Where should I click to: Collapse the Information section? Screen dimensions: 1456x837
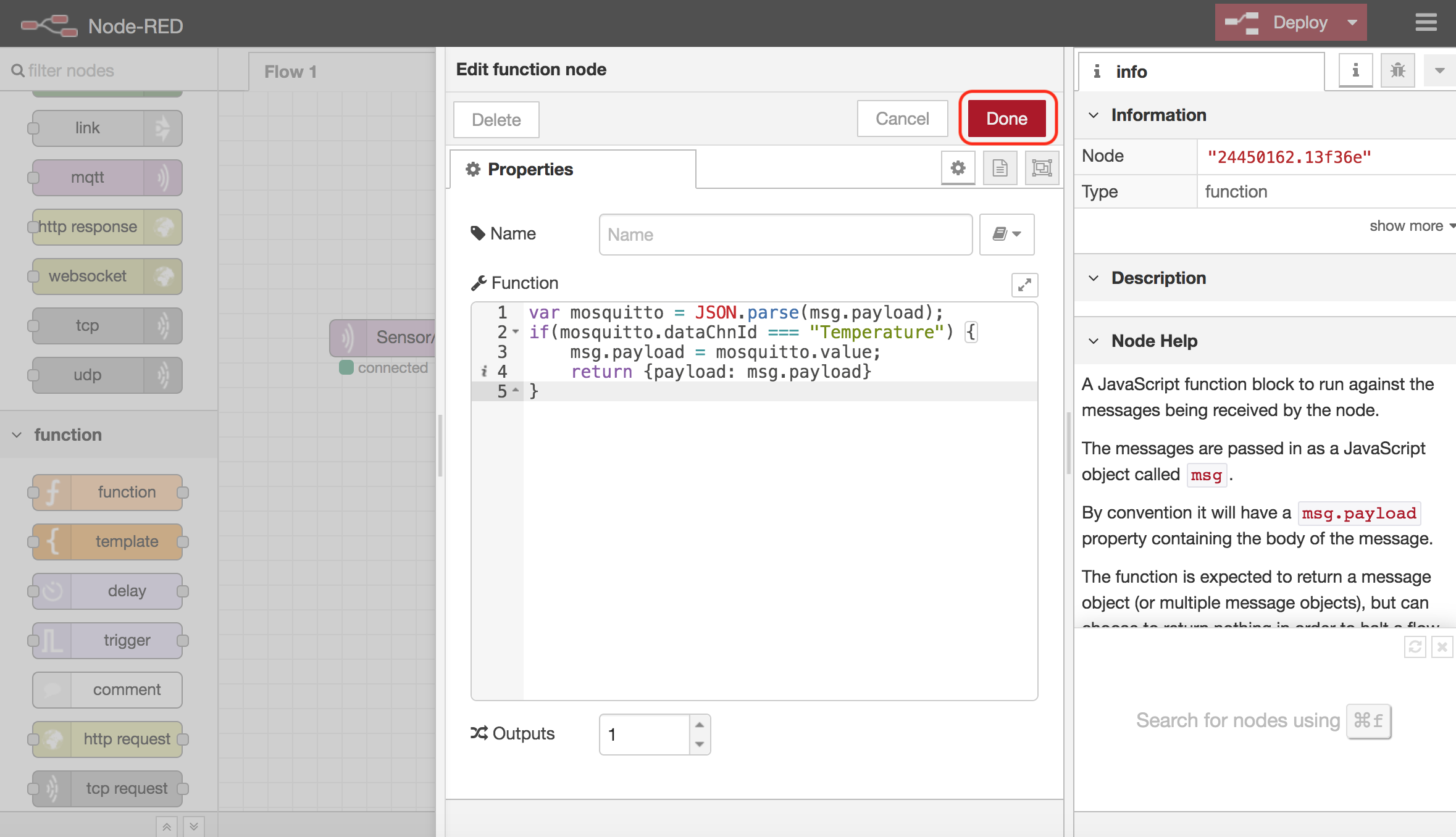[1094, 115]
